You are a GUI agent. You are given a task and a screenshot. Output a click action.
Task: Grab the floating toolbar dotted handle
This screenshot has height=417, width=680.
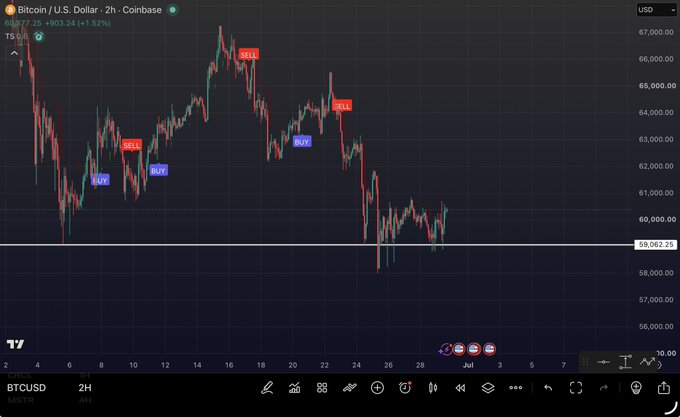pos(585,362)
